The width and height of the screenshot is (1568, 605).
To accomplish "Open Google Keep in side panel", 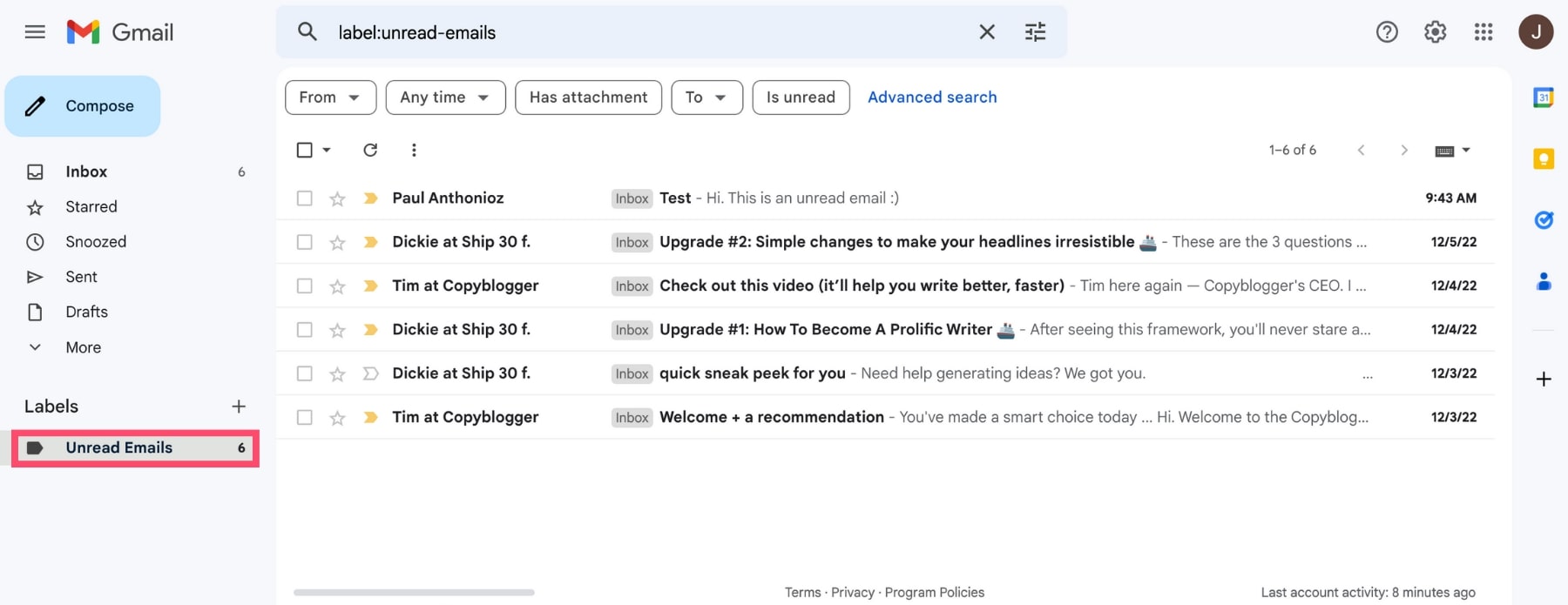I will [x=1543, y=158].
